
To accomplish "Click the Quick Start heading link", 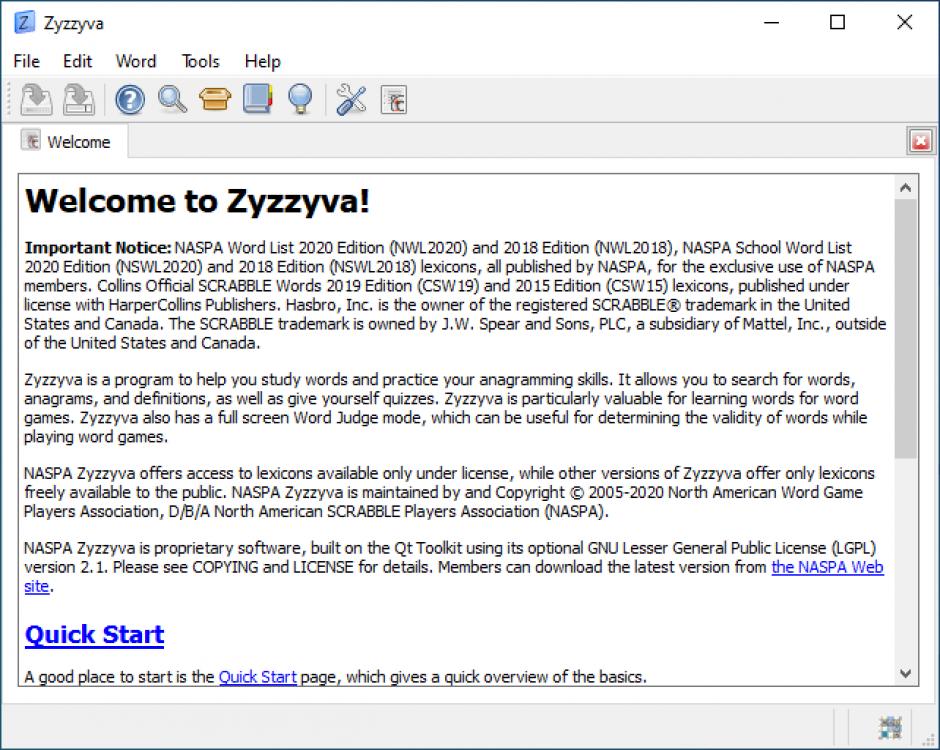I will click(x=95, y=634).
